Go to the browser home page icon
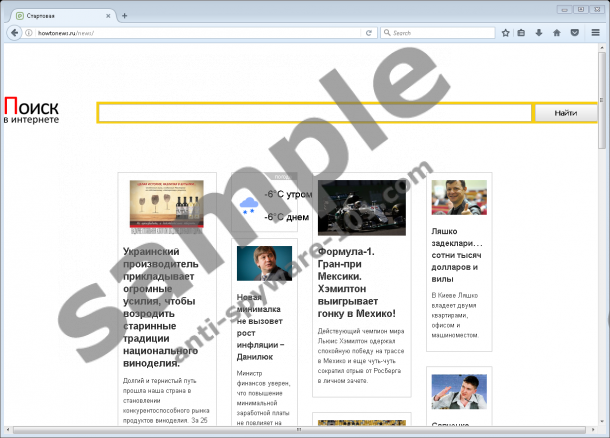The image size is (610, 438). (556, 32)
